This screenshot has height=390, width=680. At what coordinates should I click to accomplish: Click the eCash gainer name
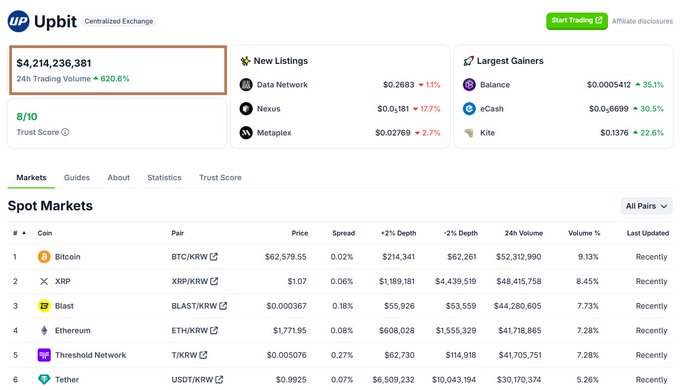(x=492, y=108)
